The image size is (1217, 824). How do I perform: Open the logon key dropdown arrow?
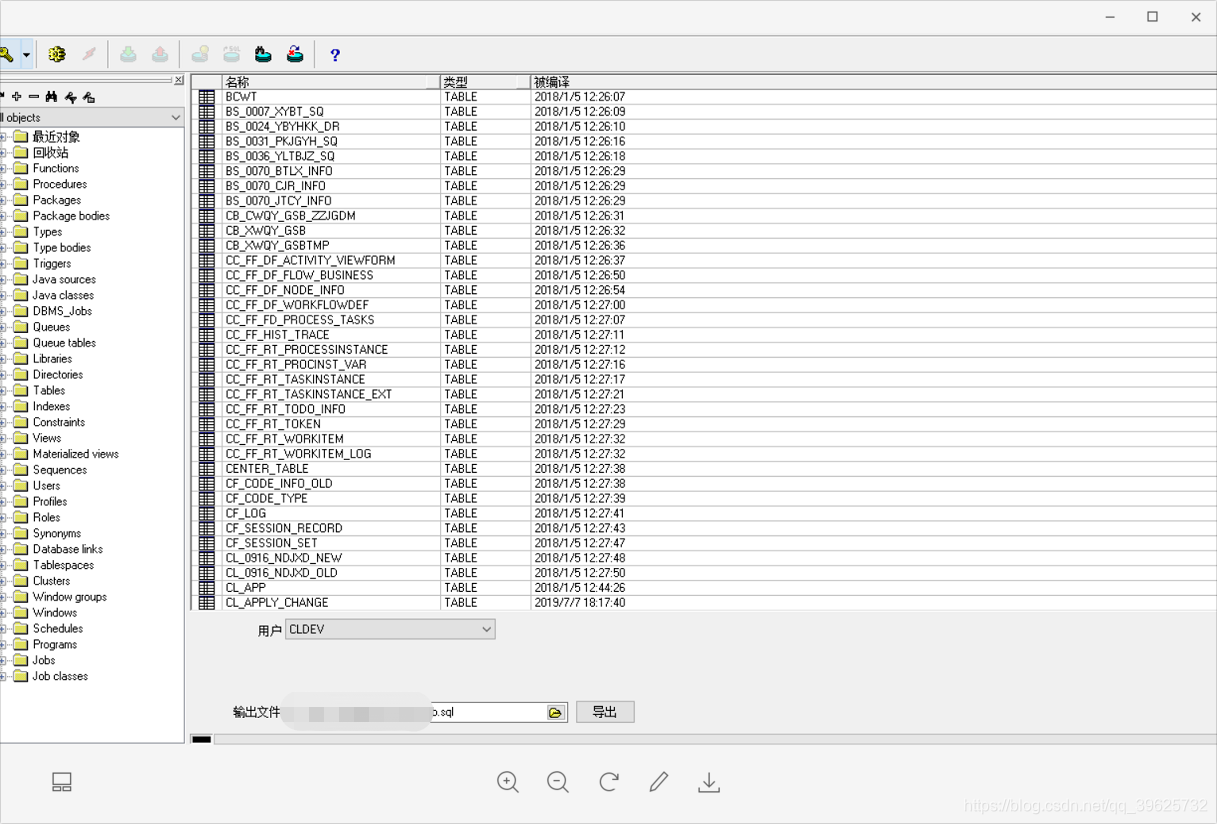[x=27, y=55]
